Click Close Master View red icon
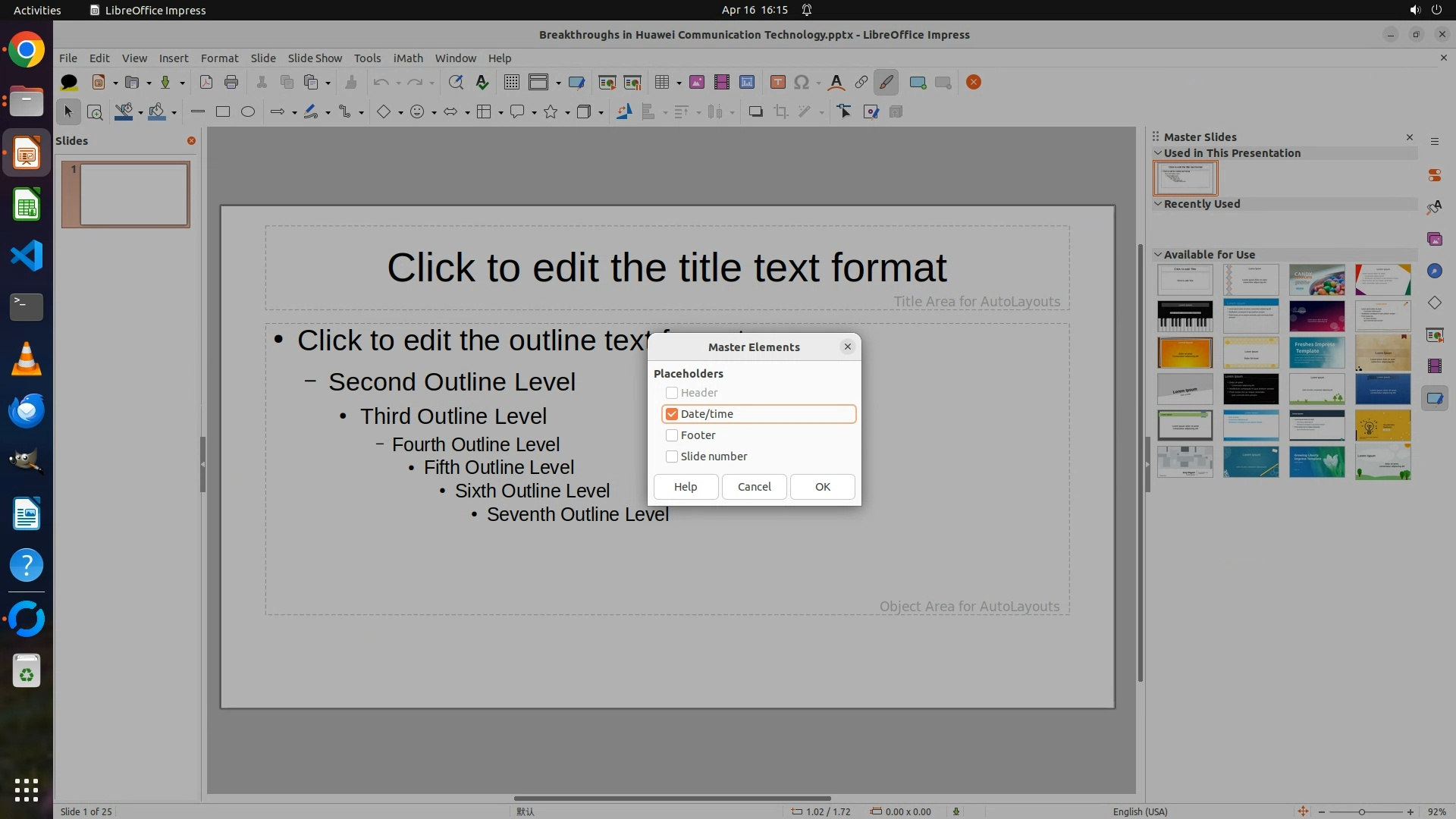The height and width of the screenshot is (819, 1456). click(x=974, y=83)
